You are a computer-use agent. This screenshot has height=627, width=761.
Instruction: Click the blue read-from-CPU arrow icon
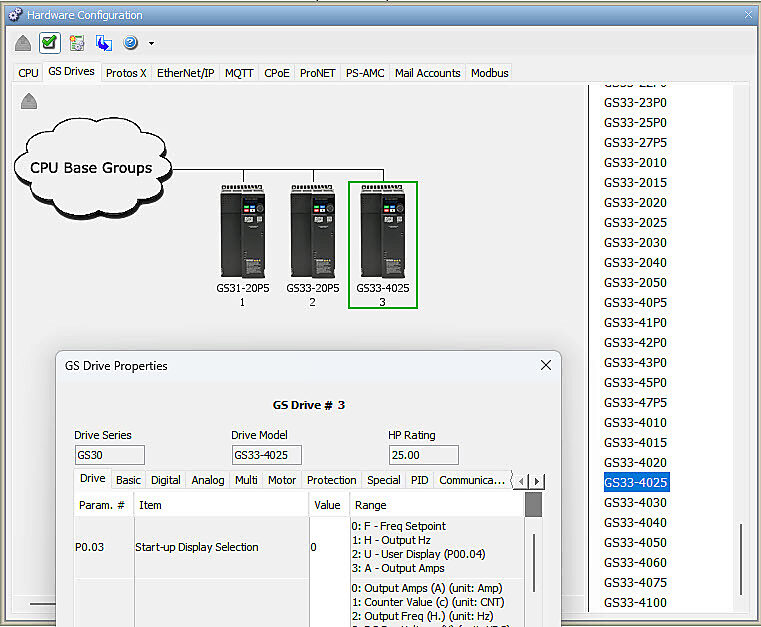point(103,43)
